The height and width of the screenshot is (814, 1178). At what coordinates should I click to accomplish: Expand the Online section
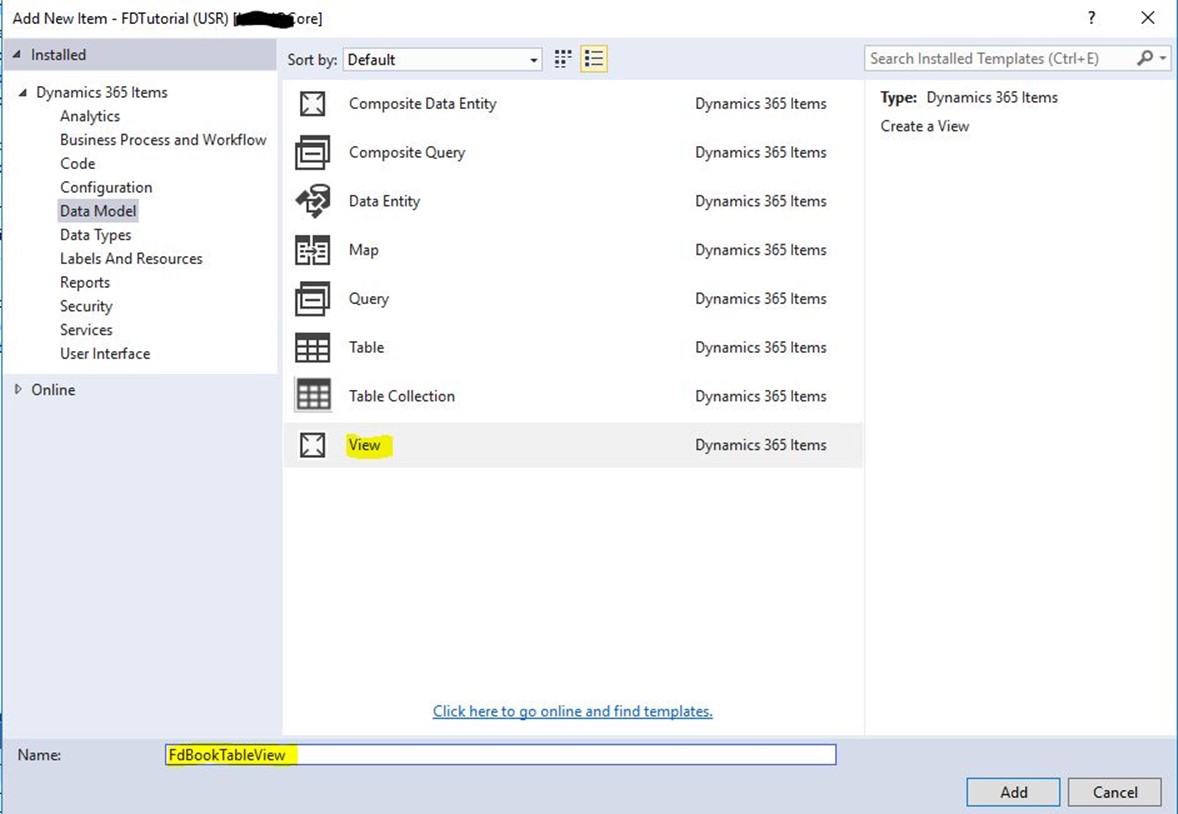click(18, 389)
